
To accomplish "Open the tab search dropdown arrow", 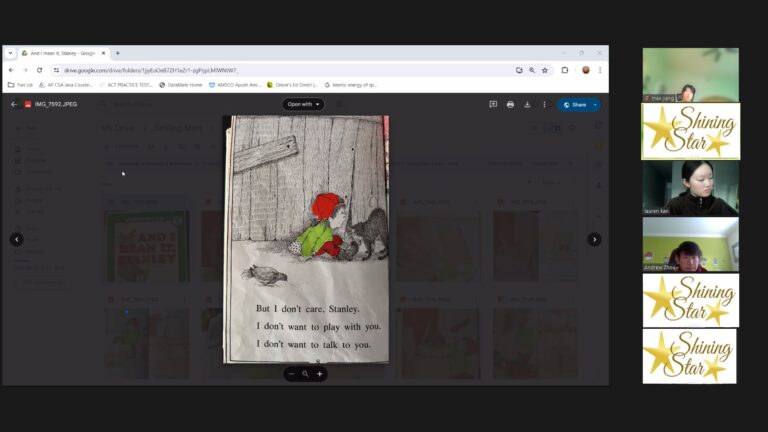I will point(10,53).
